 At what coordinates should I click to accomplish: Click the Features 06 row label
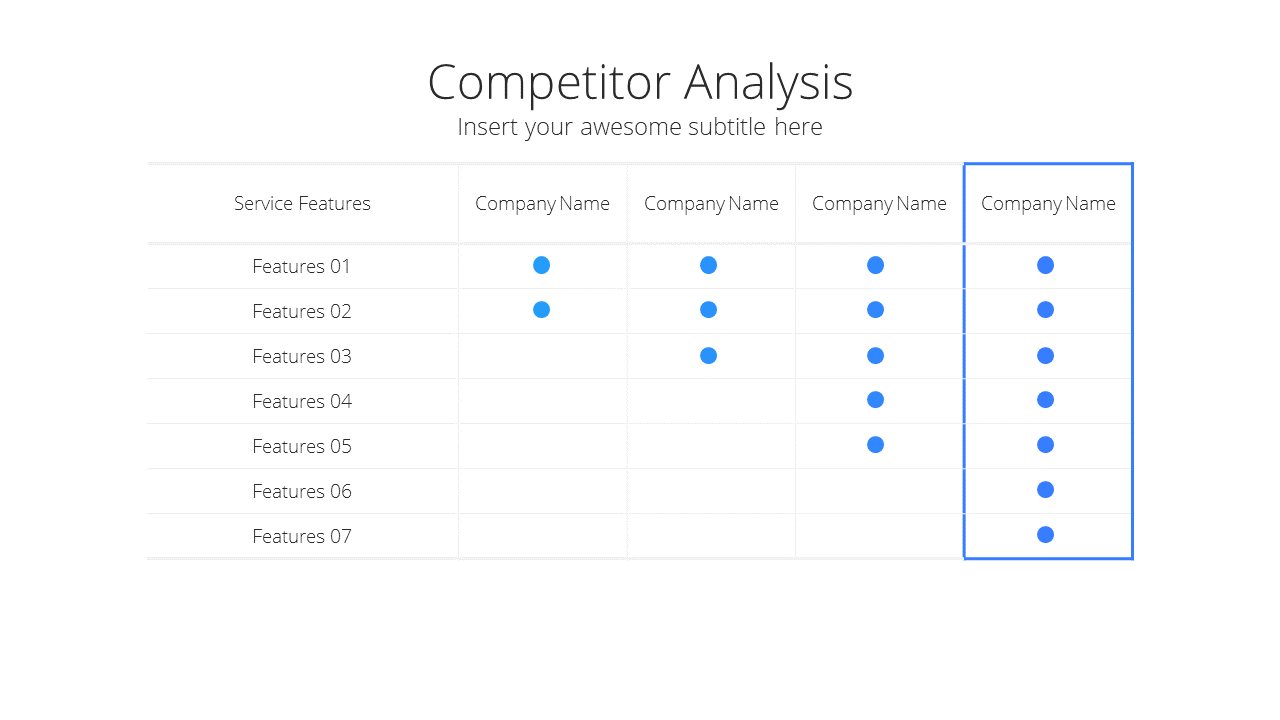(x=302, y=491)
